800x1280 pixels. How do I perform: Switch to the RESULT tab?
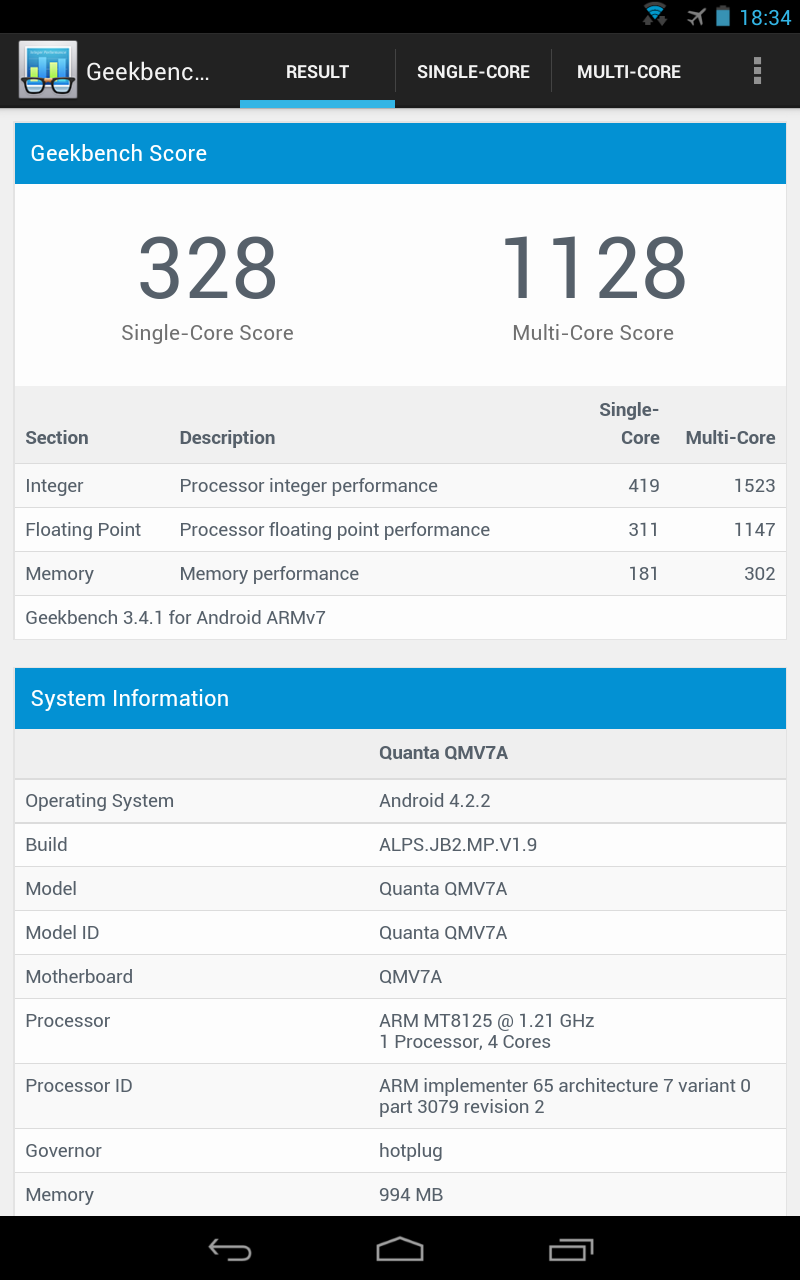[317, 72]
